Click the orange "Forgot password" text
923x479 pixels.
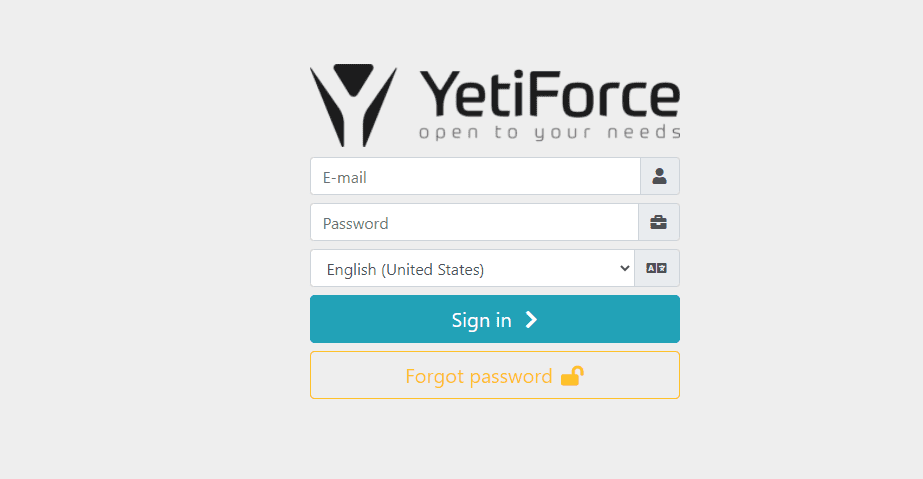[478, 376]
